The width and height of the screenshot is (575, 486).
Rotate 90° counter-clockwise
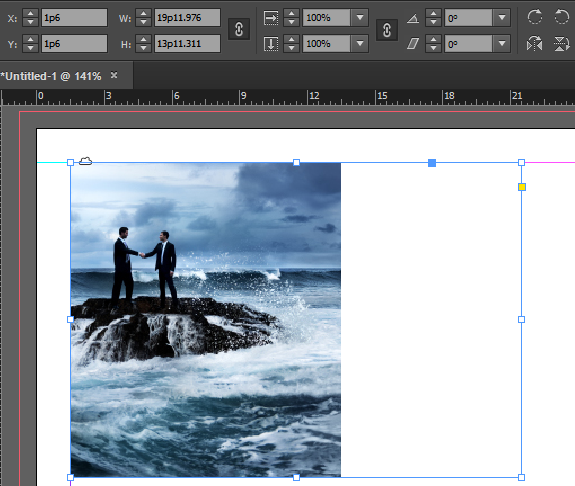(x=561, y=17)
